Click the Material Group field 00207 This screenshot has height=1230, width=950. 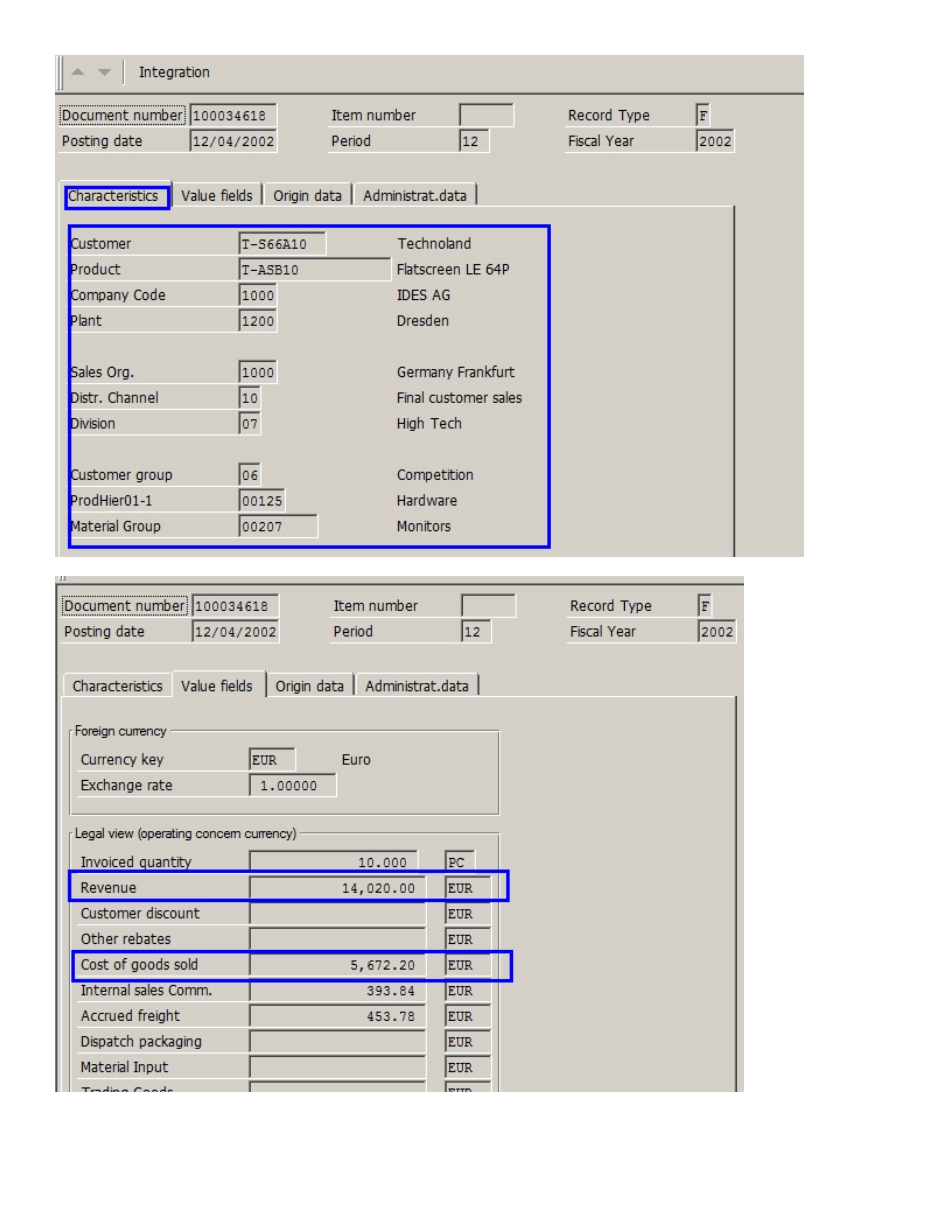pyautogui.click(x=279, y=526)
